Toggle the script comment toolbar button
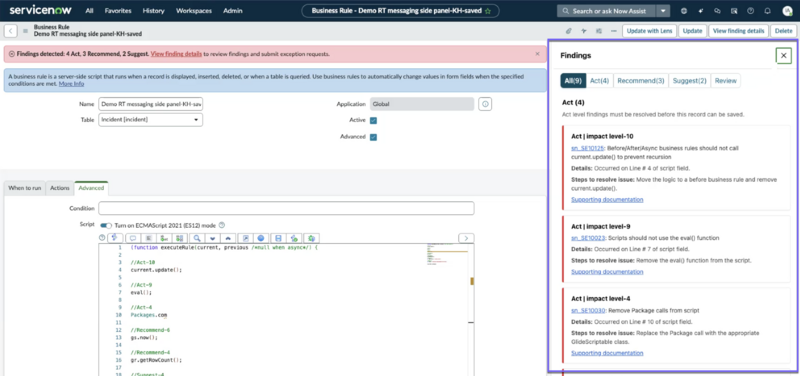 click(x=133, y=238)
